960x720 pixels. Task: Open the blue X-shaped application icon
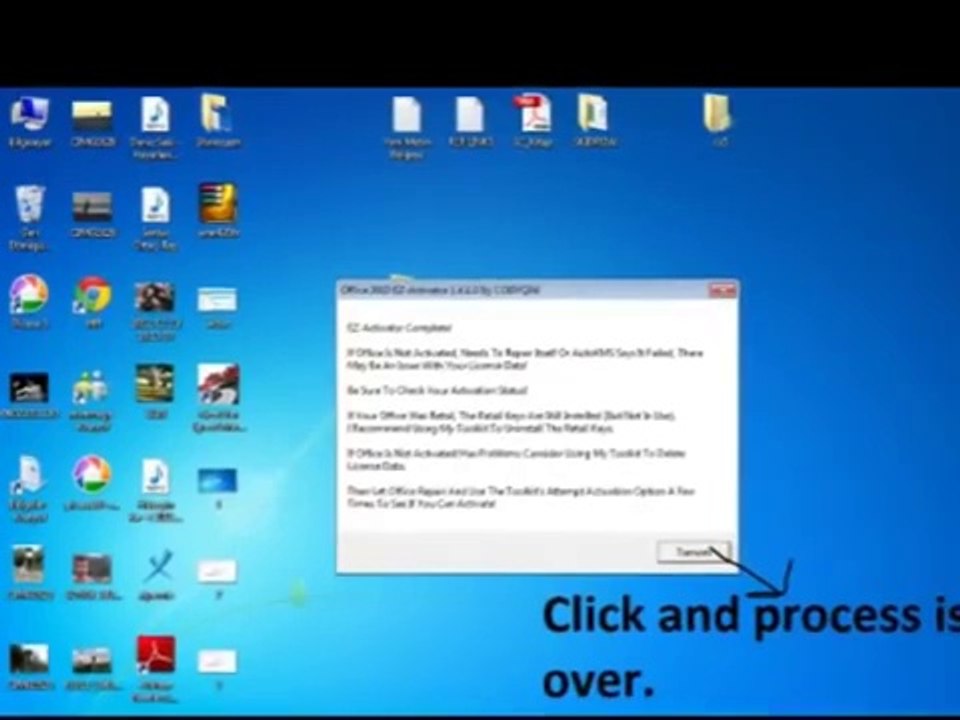pyautogui.click(x=157, y=575)
